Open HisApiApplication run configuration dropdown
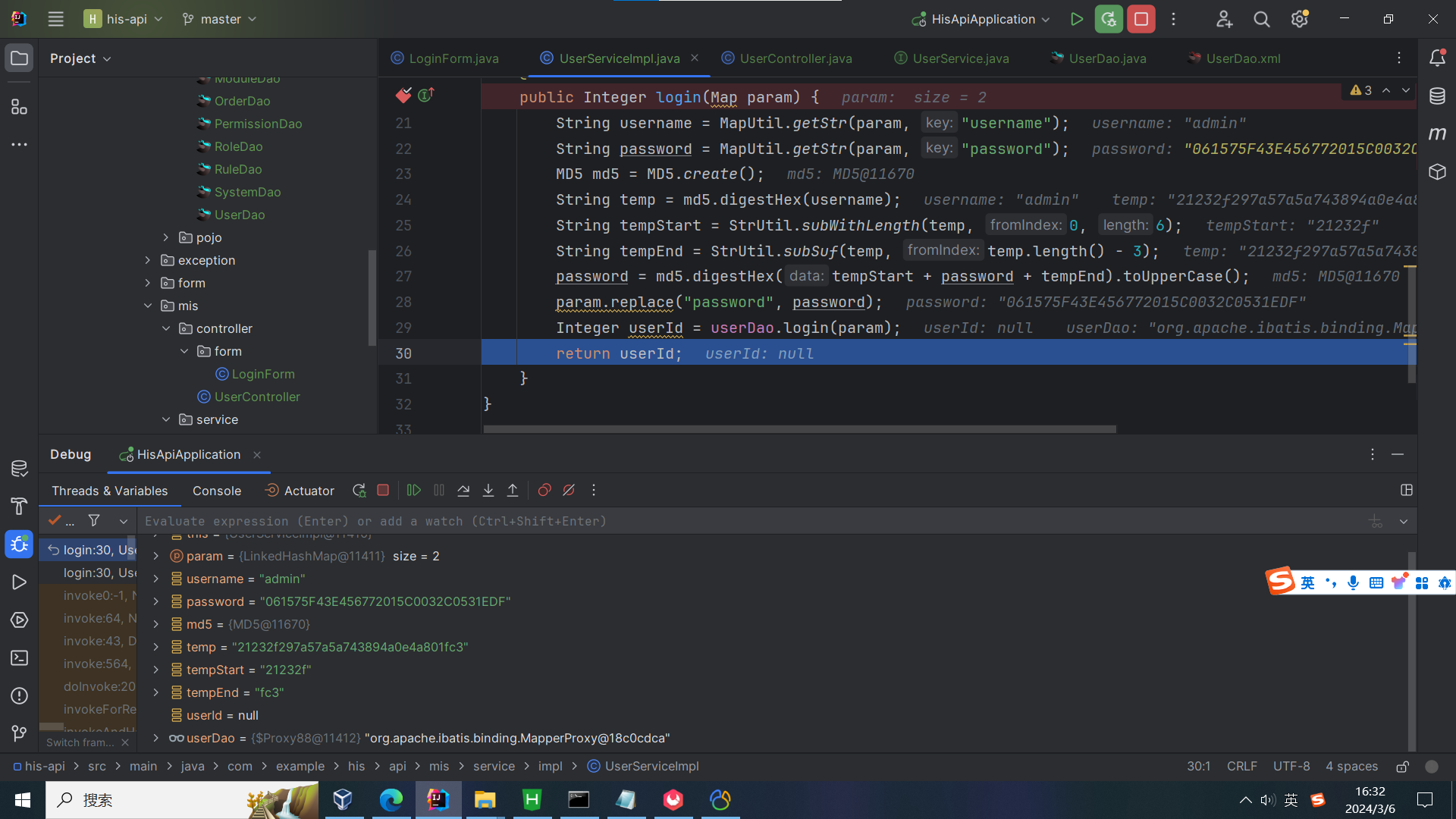Viewport: 1456px width, 819px height. tap(981, 19)
